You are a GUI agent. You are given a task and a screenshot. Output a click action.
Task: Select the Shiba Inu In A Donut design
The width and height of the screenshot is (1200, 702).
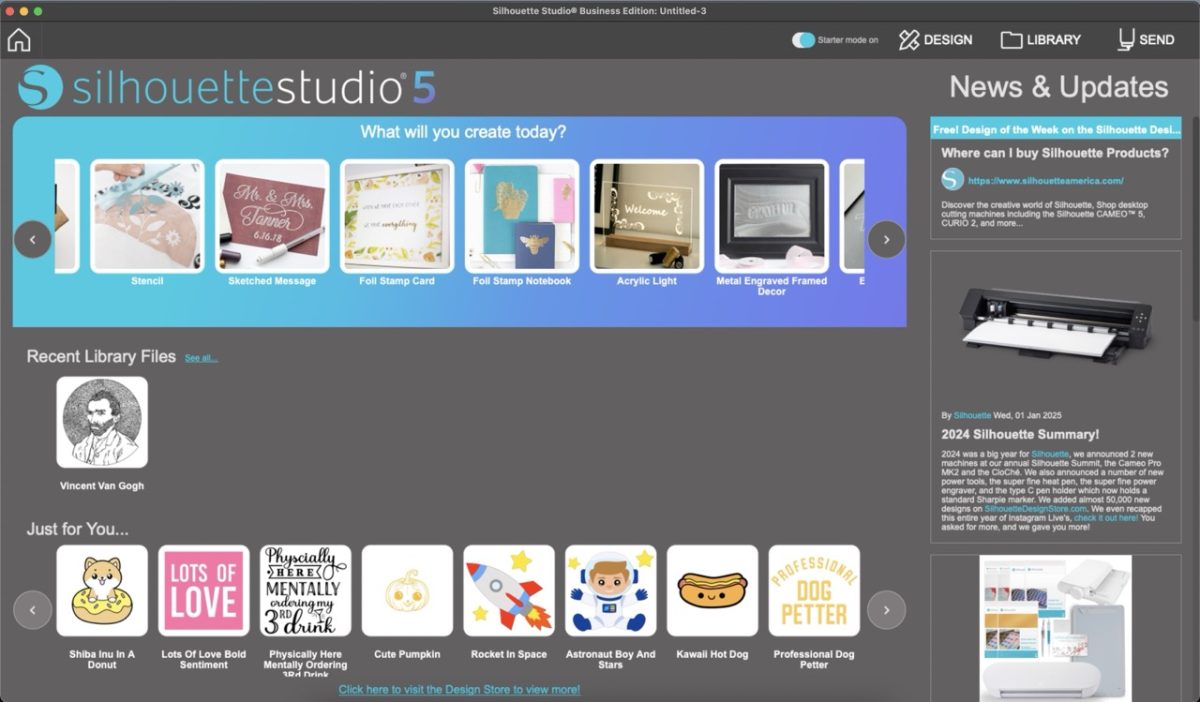(x=102, y=591)
